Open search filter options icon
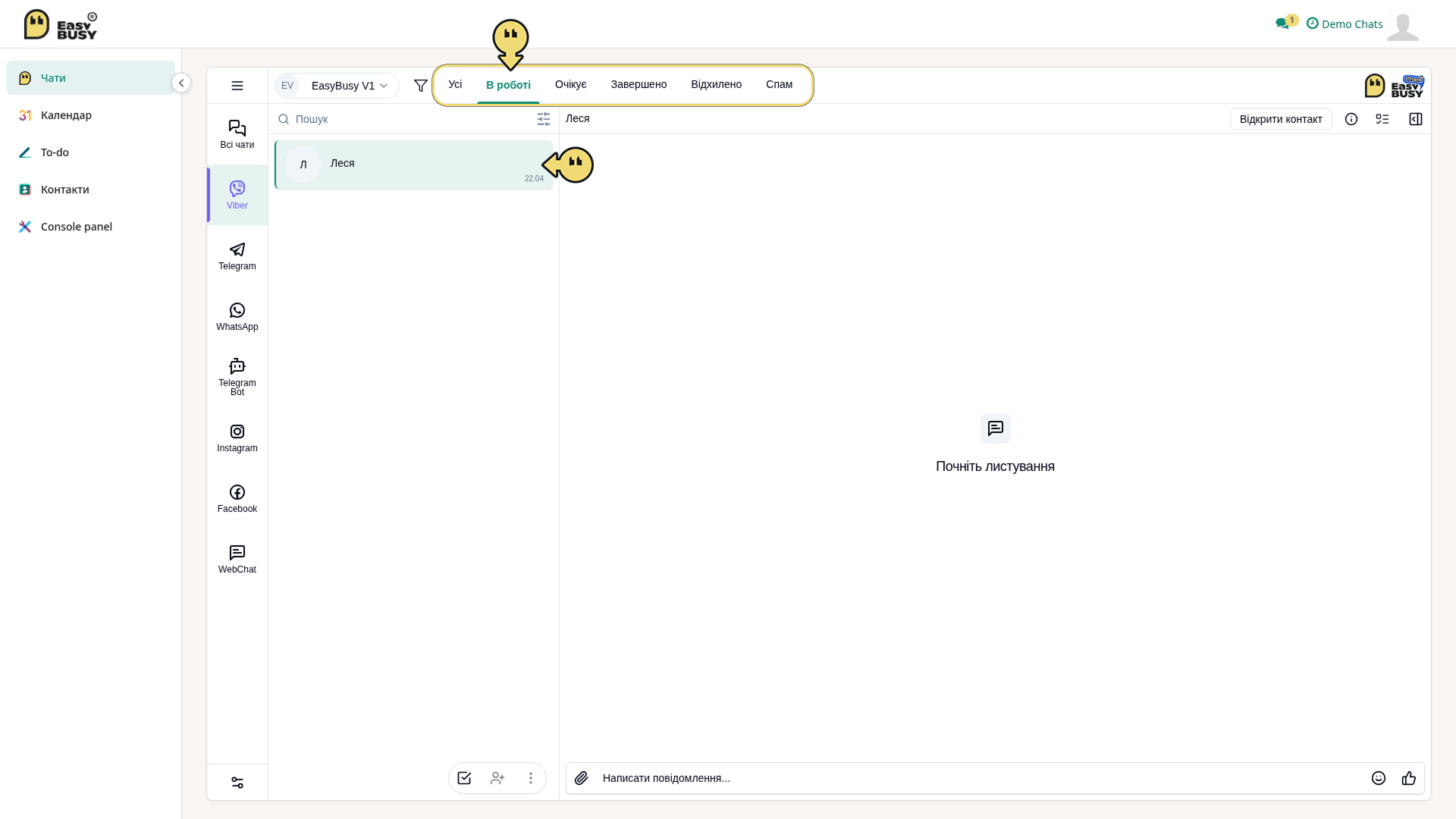 coord(544,119)
